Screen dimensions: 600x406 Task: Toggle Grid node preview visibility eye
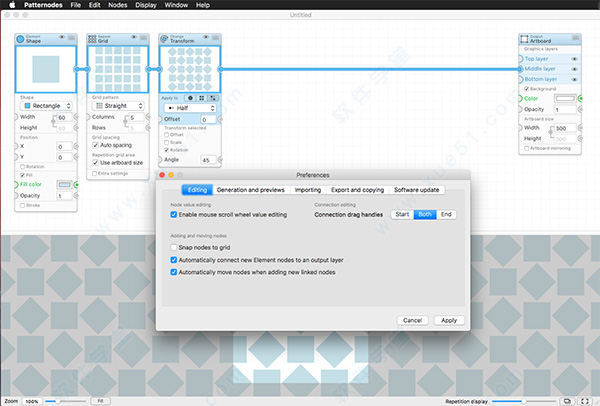134,37
